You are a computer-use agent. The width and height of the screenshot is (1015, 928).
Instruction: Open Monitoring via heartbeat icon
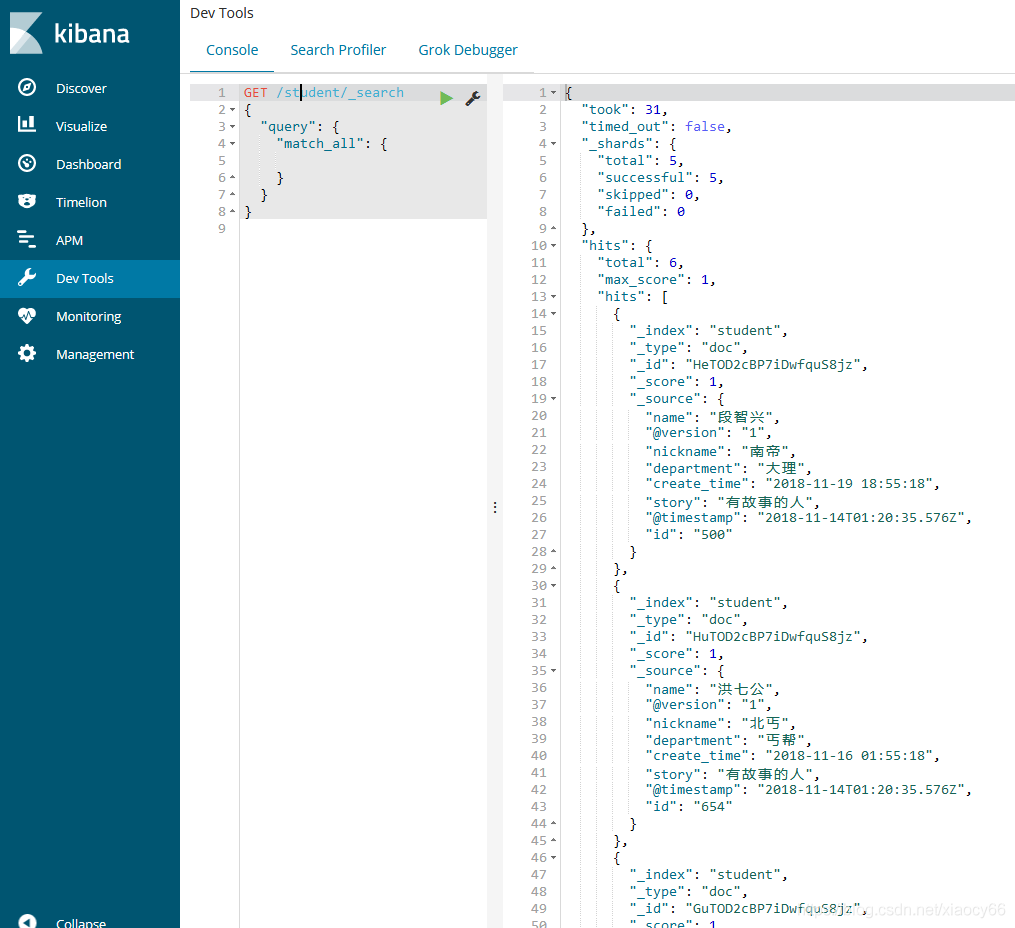(27, 316)
